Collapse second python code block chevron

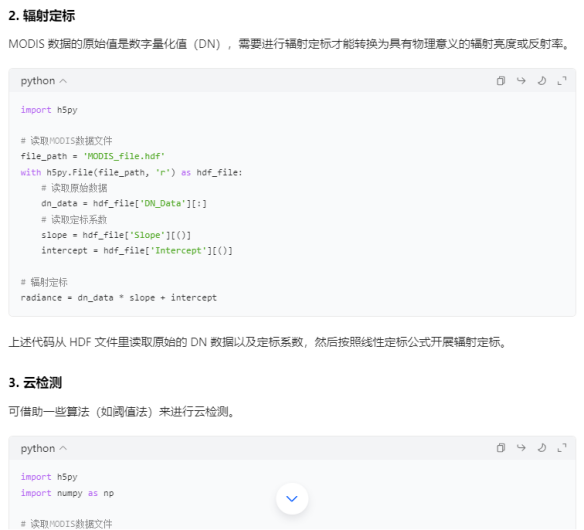pyautogui.click(x=63, y=448)
